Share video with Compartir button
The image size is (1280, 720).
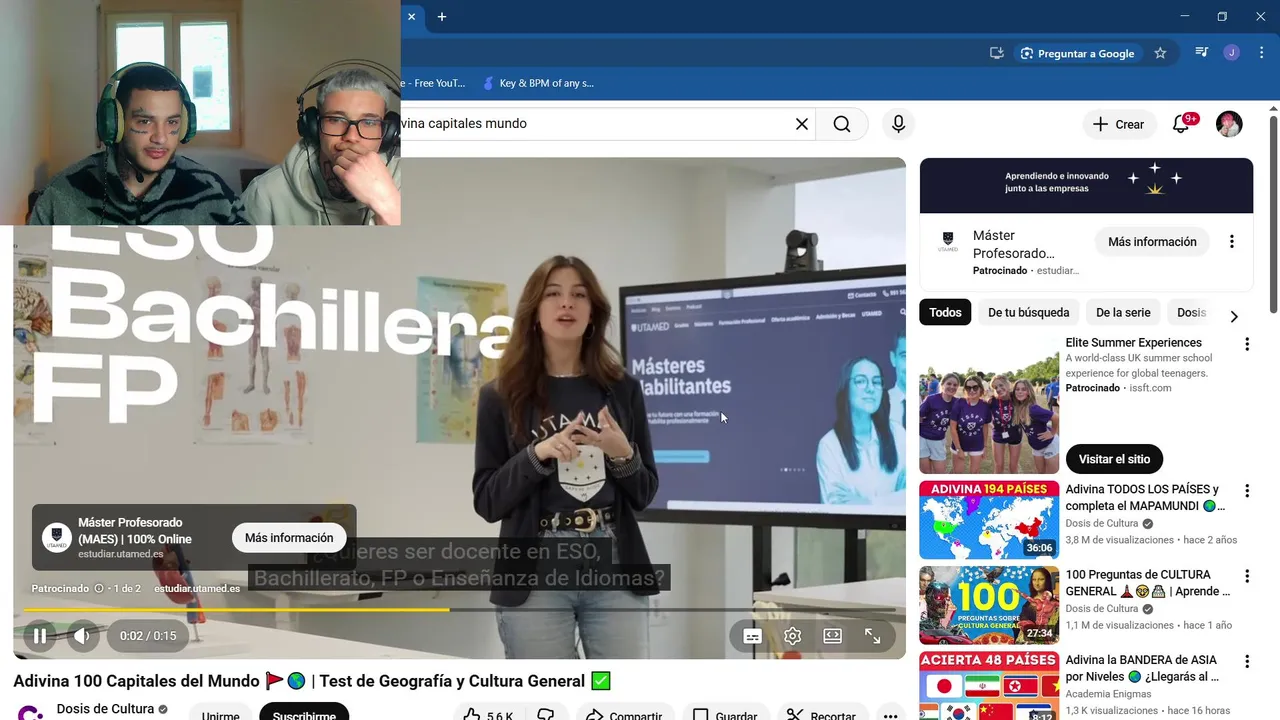click(623, 715)
